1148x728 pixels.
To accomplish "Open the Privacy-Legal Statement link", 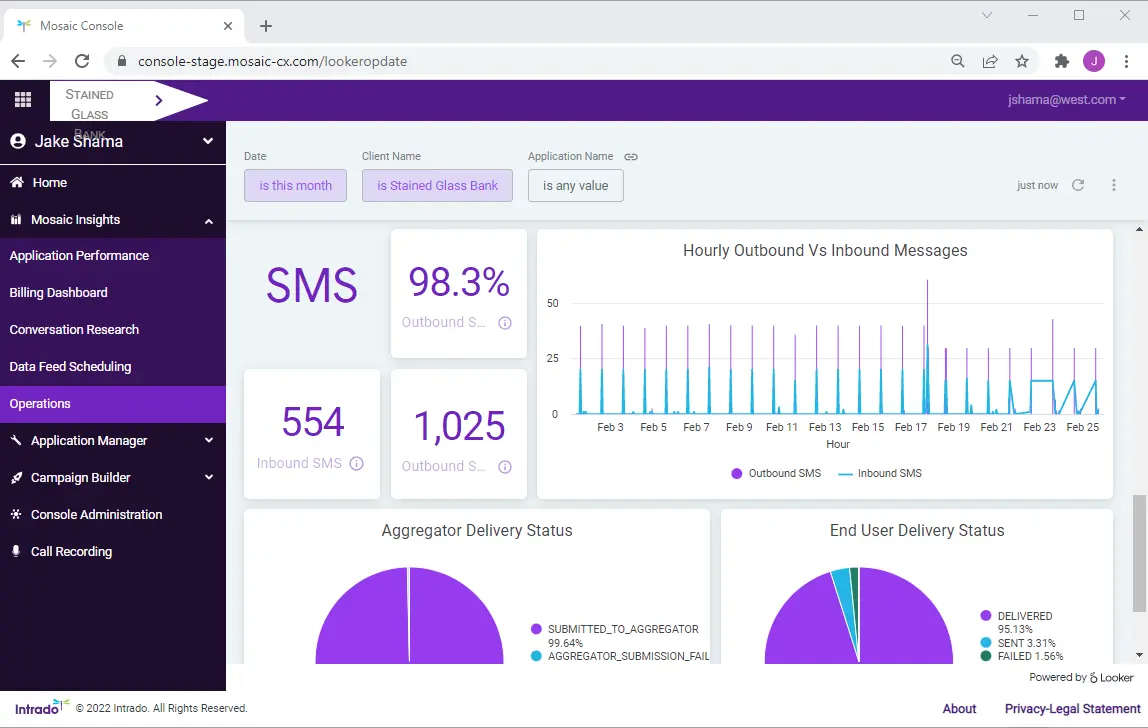I will pos(1073,708).
